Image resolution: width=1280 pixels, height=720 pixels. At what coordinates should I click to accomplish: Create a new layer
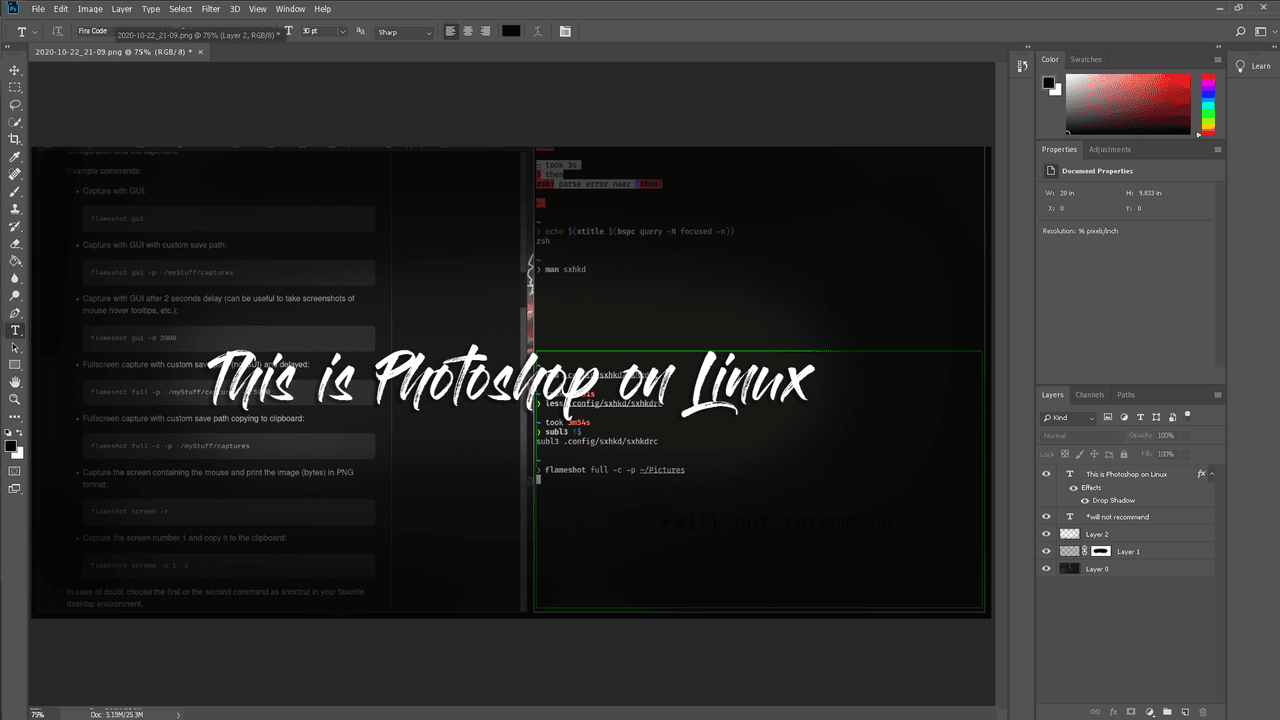tap(1185, 712)
